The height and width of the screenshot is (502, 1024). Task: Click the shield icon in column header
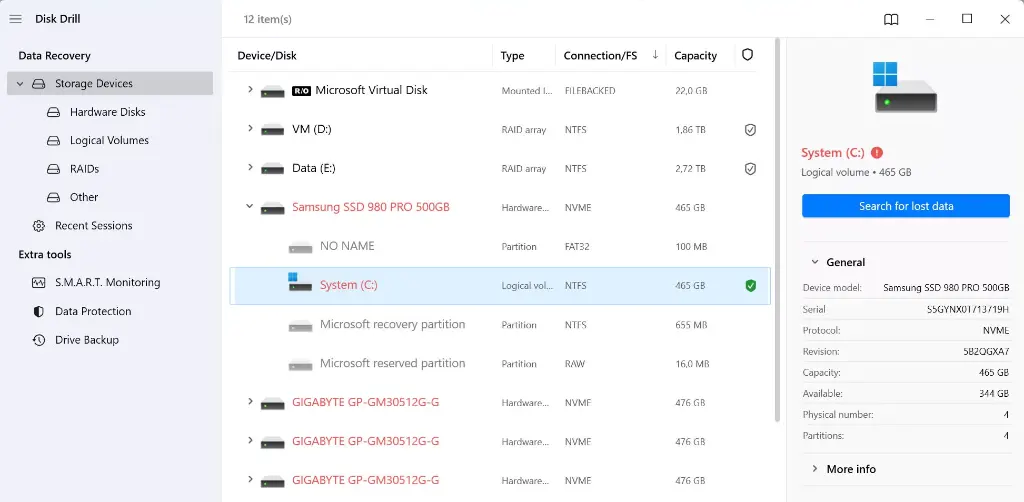747,55
